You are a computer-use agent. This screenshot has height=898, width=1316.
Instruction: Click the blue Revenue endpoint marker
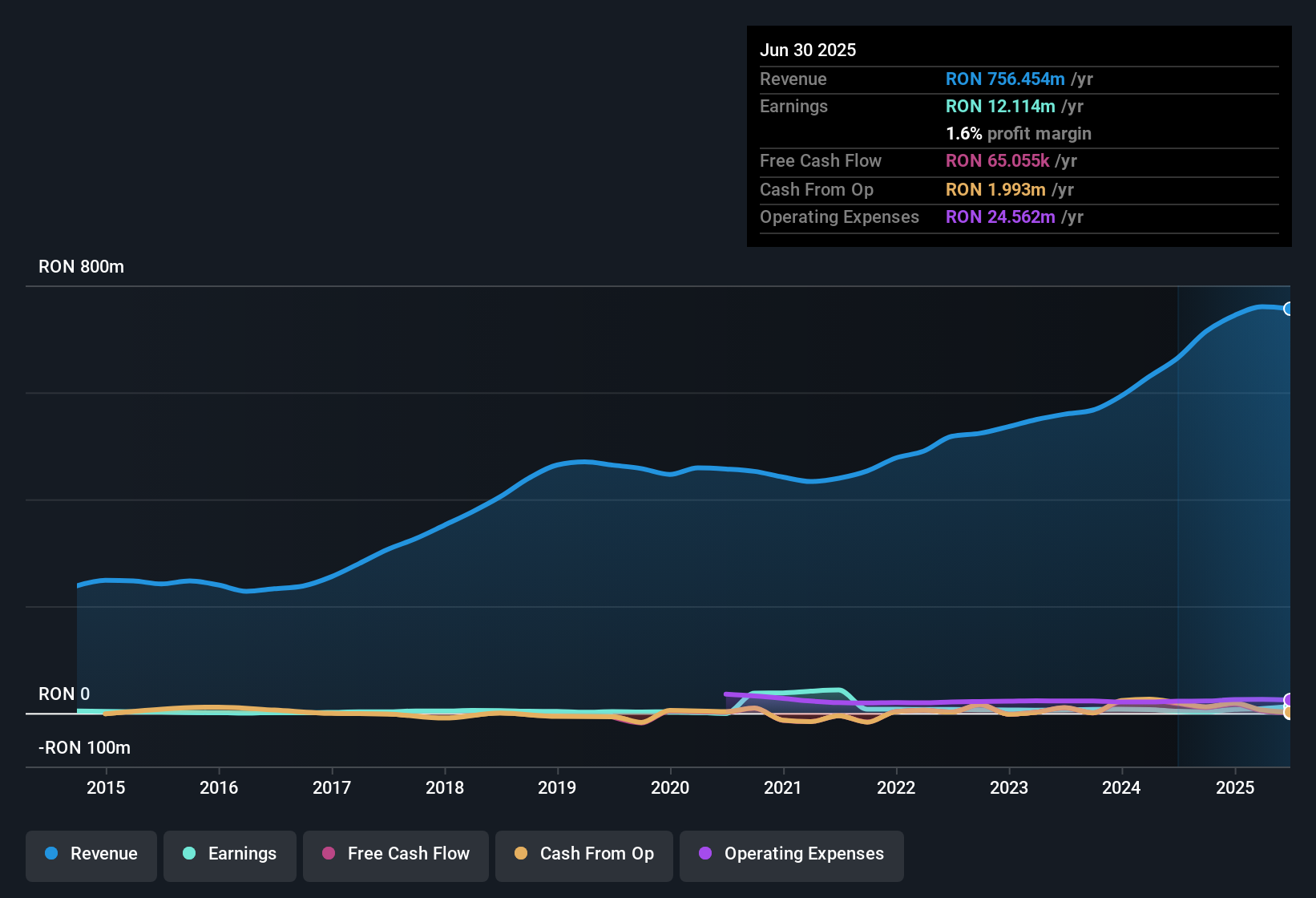coord(1289,309)
